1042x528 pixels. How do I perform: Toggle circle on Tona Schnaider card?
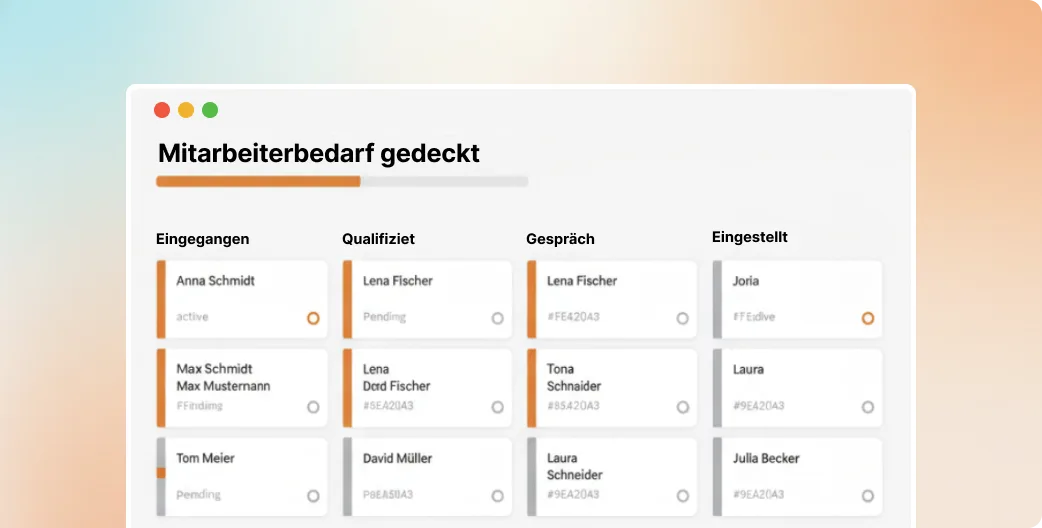683,407
